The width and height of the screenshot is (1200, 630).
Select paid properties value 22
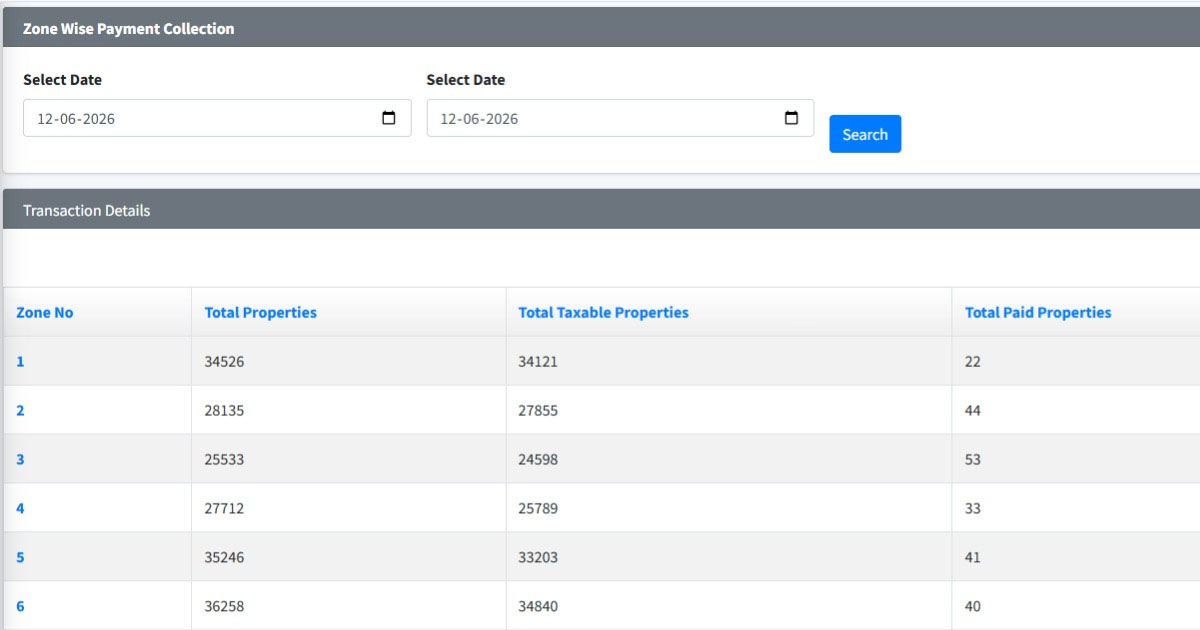point(973,361)
